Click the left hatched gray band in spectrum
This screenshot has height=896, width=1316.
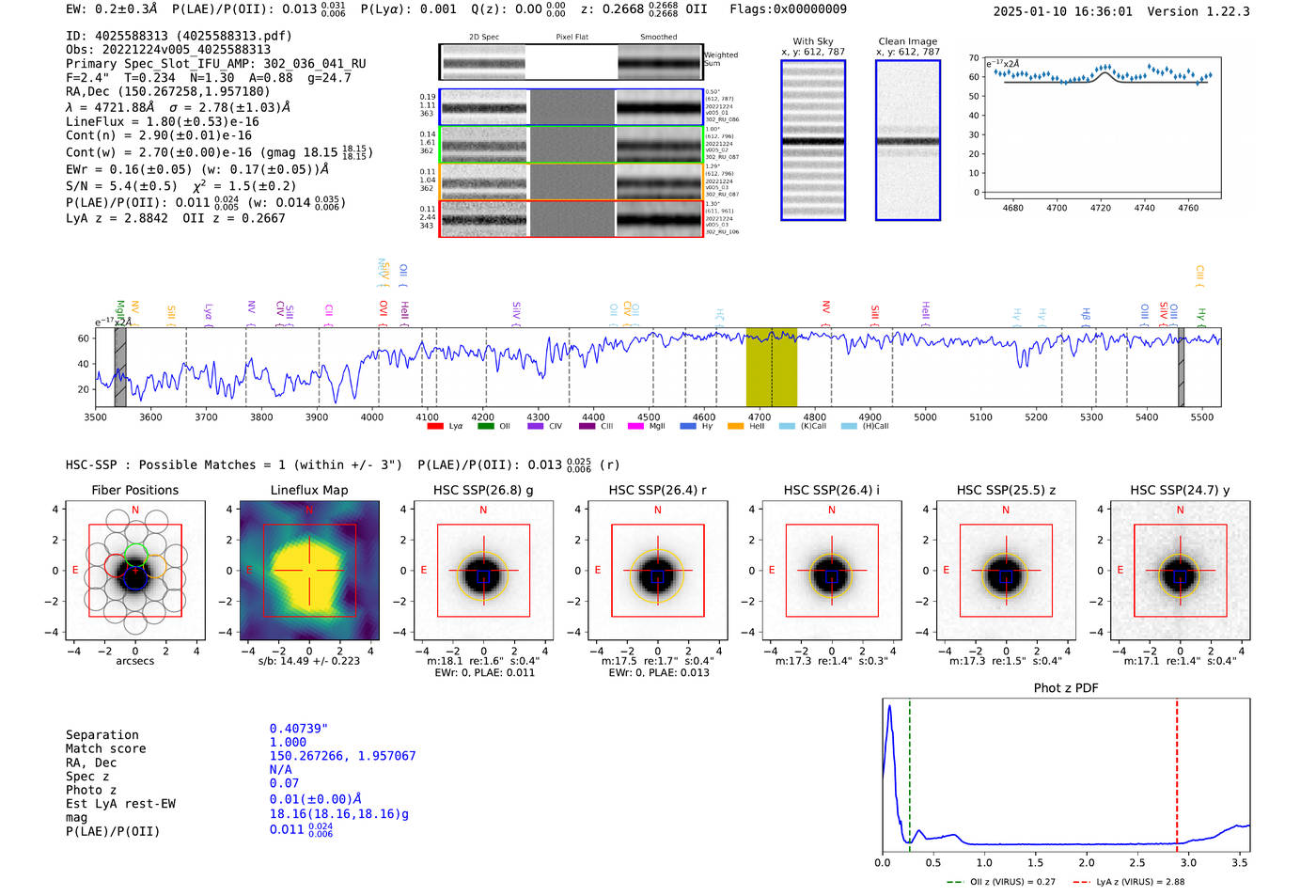click(x=120, y=368)
